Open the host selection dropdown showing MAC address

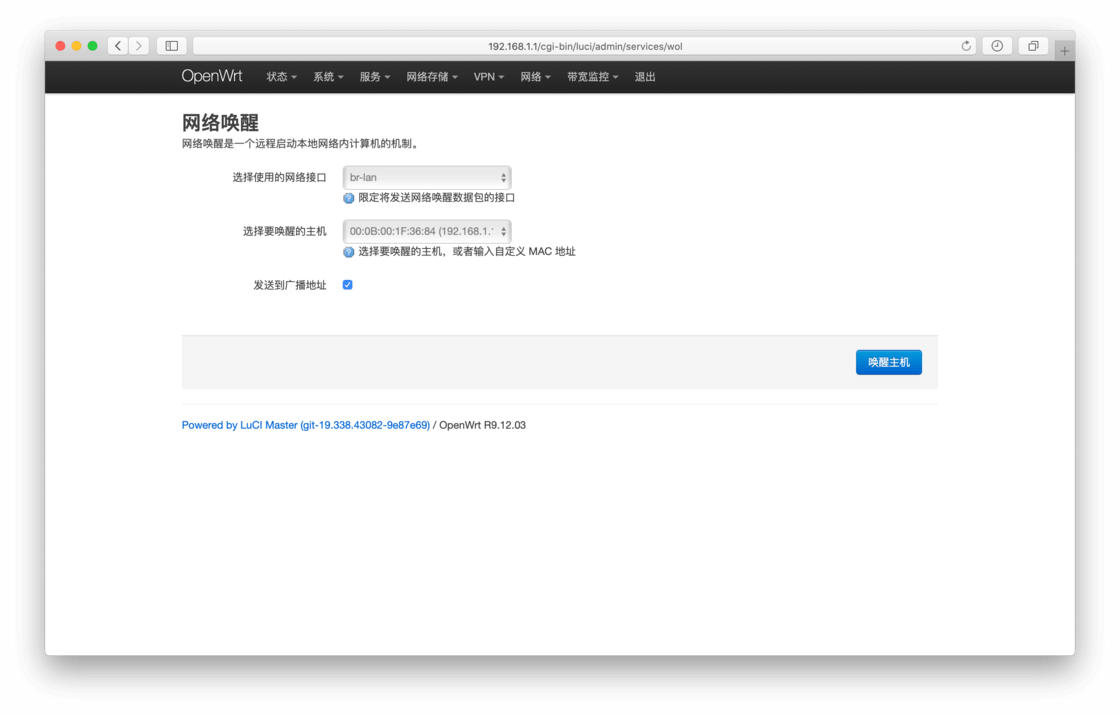pyautogui.click(x=427, y=231)
